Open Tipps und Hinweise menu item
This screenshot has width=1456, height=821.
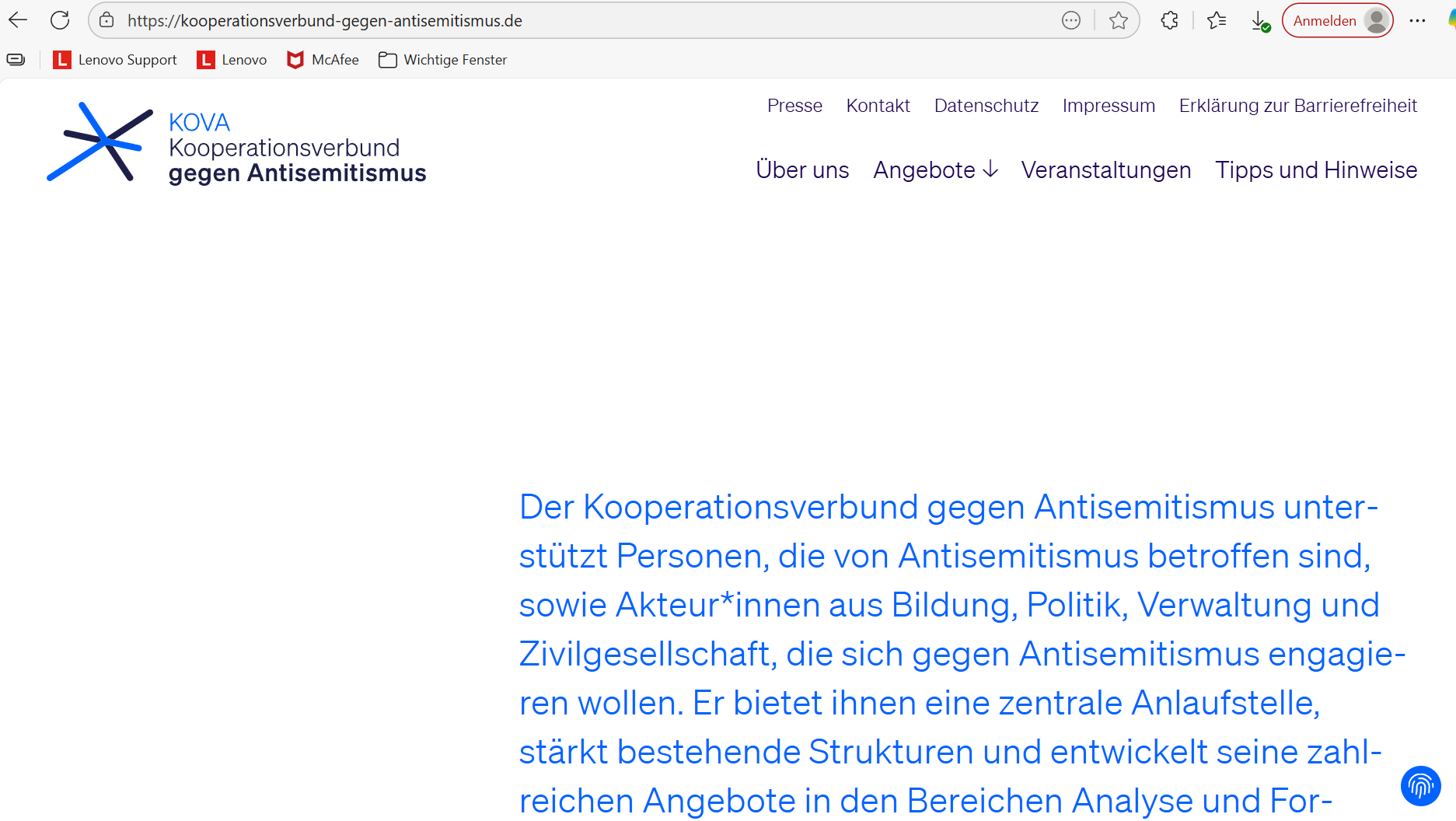click(x=1316, y=169)
